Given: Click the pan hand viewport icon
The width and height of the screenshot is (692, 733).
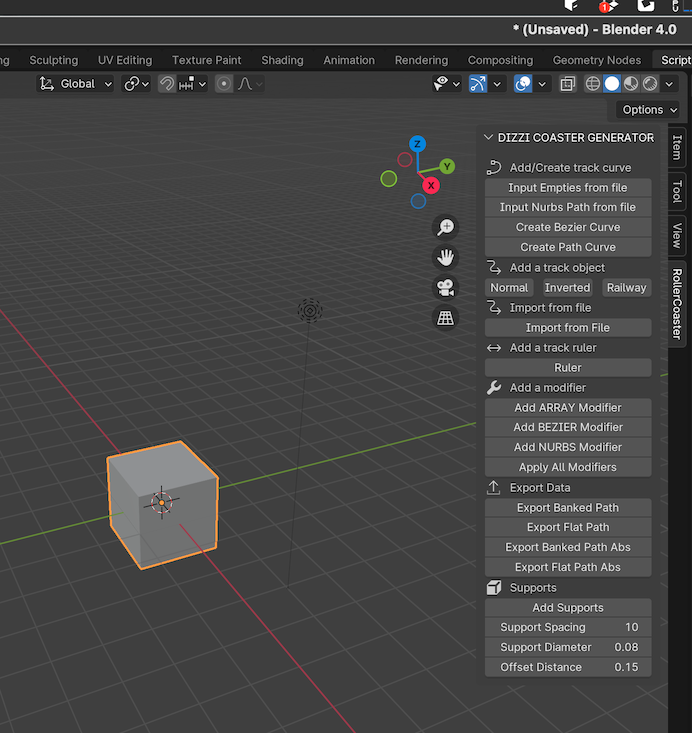Looking at the screenshot, I should pos(445,258).
